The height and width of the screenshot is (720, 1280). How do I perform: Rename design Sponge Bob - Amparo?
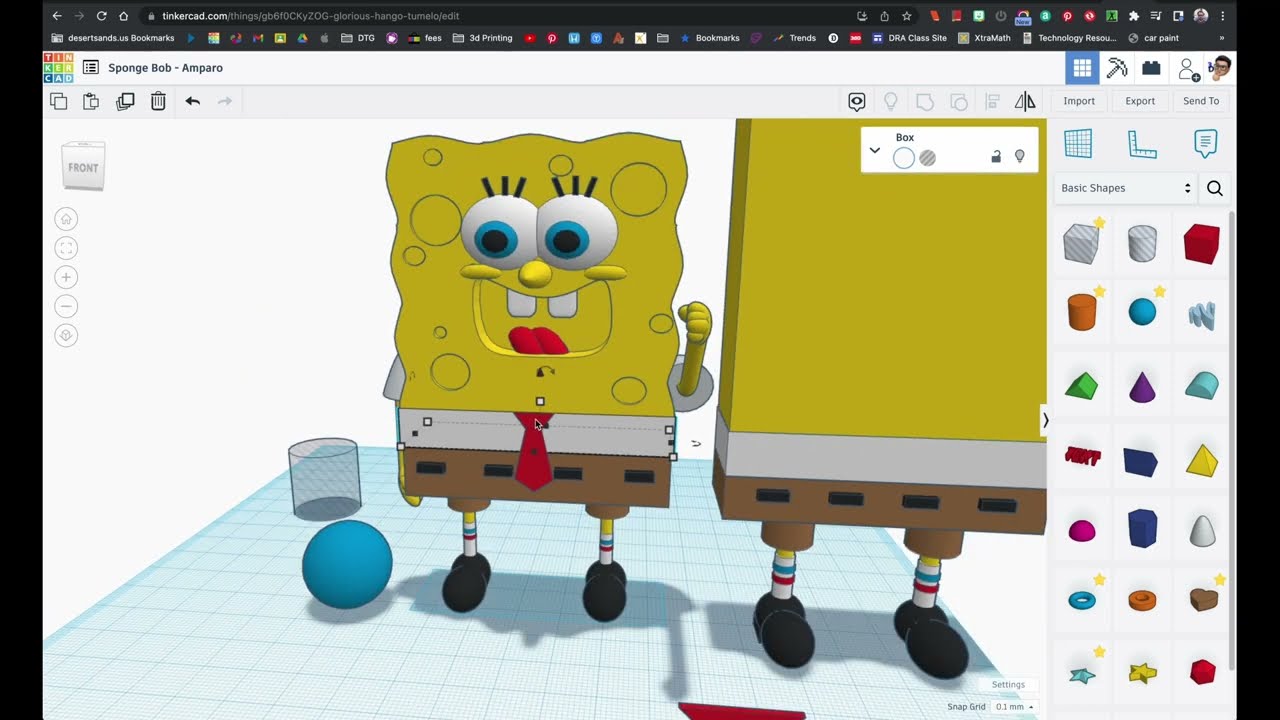click(166, 68)
